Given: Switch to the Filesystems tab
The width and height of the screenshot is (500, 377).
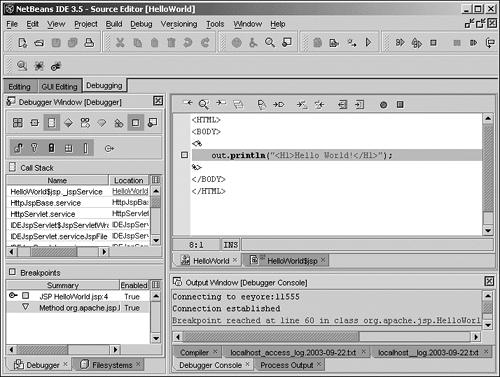Looking at the screenshot, I should [x=109, y=365].
